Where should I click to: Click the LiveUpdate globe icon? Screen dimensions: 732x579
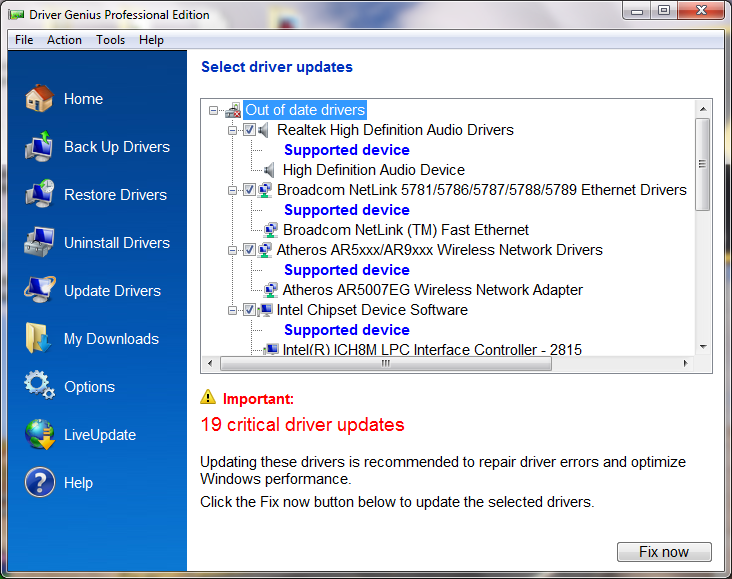(x=40, y=434)
